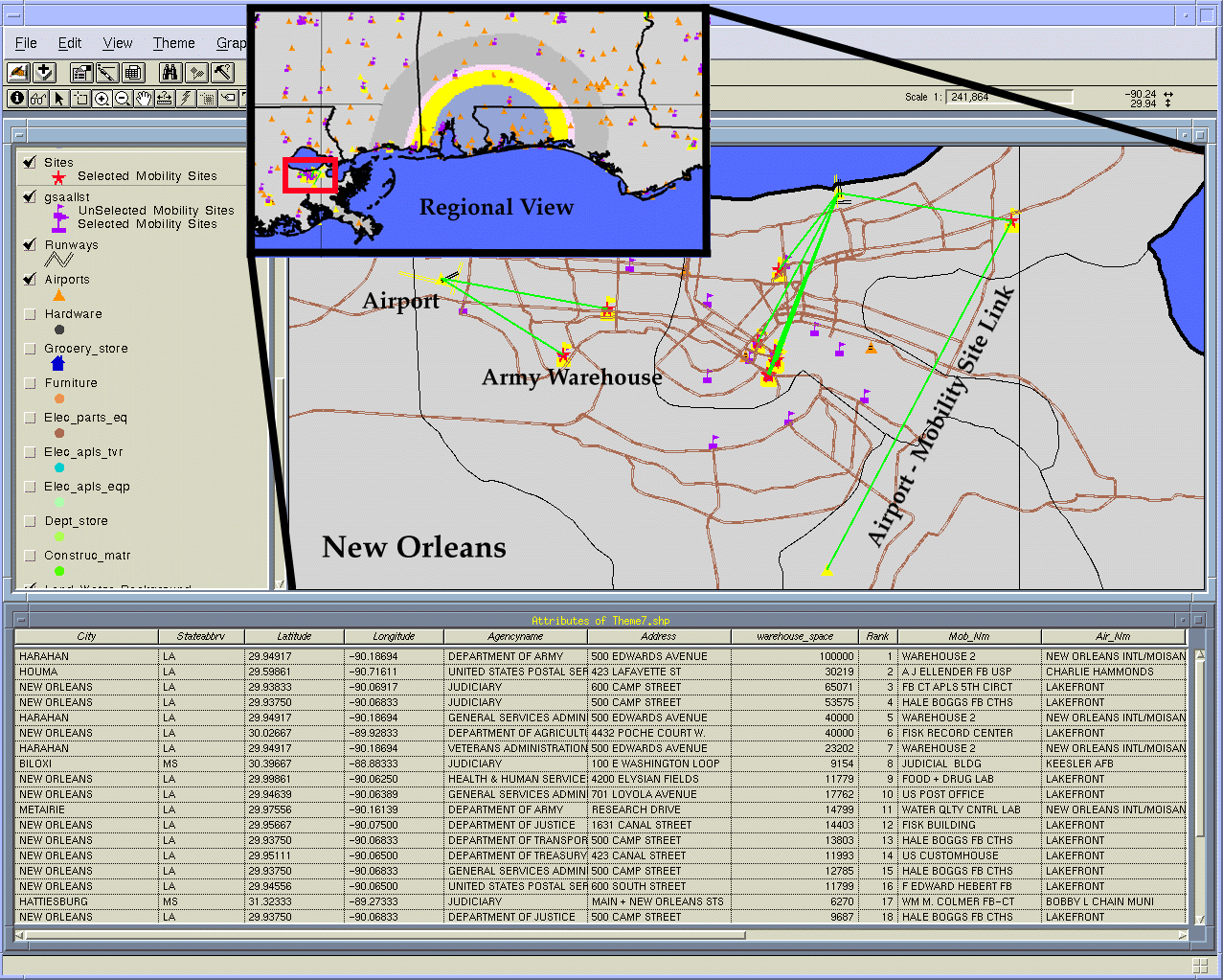The width and height of the screenshot is (1223, 980).
Task: Open the theme table icon
Action: pos(132,72)
